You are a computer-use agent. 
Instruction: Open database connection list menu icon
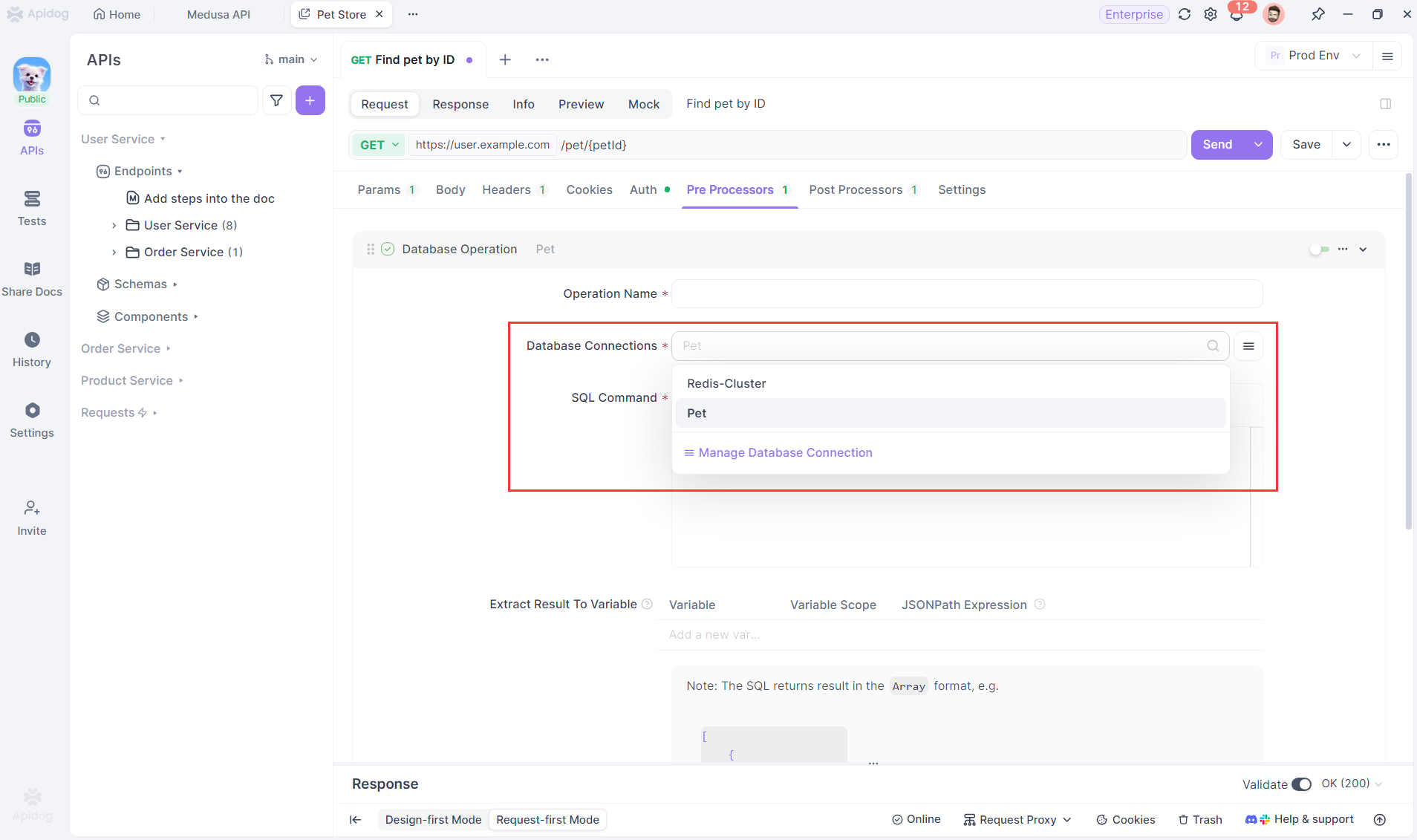point(1248,346)
